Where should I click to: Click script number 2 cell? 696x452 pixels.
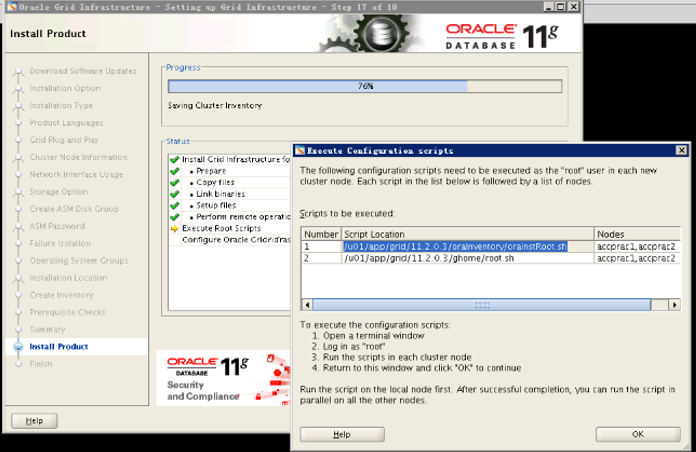[321, 258]
